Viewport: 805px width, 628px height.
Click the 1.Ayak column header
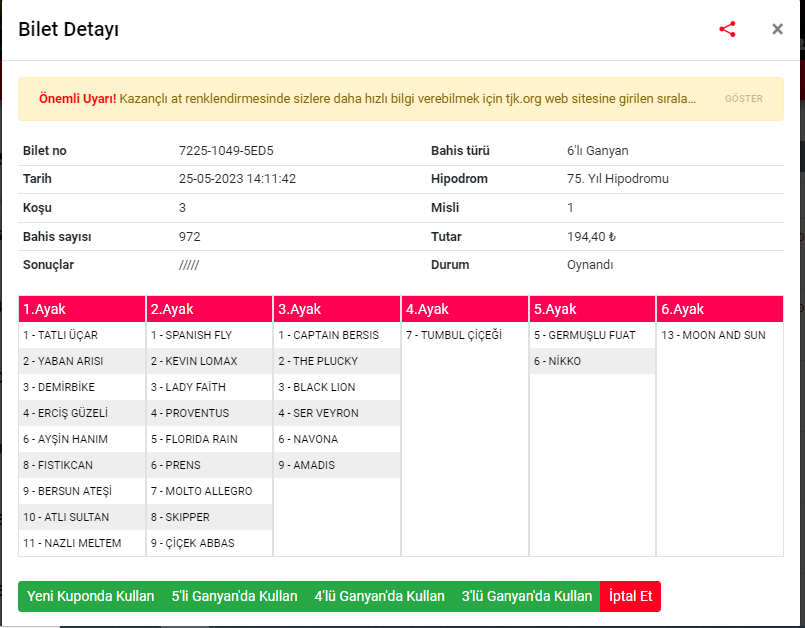coord(82,309)
